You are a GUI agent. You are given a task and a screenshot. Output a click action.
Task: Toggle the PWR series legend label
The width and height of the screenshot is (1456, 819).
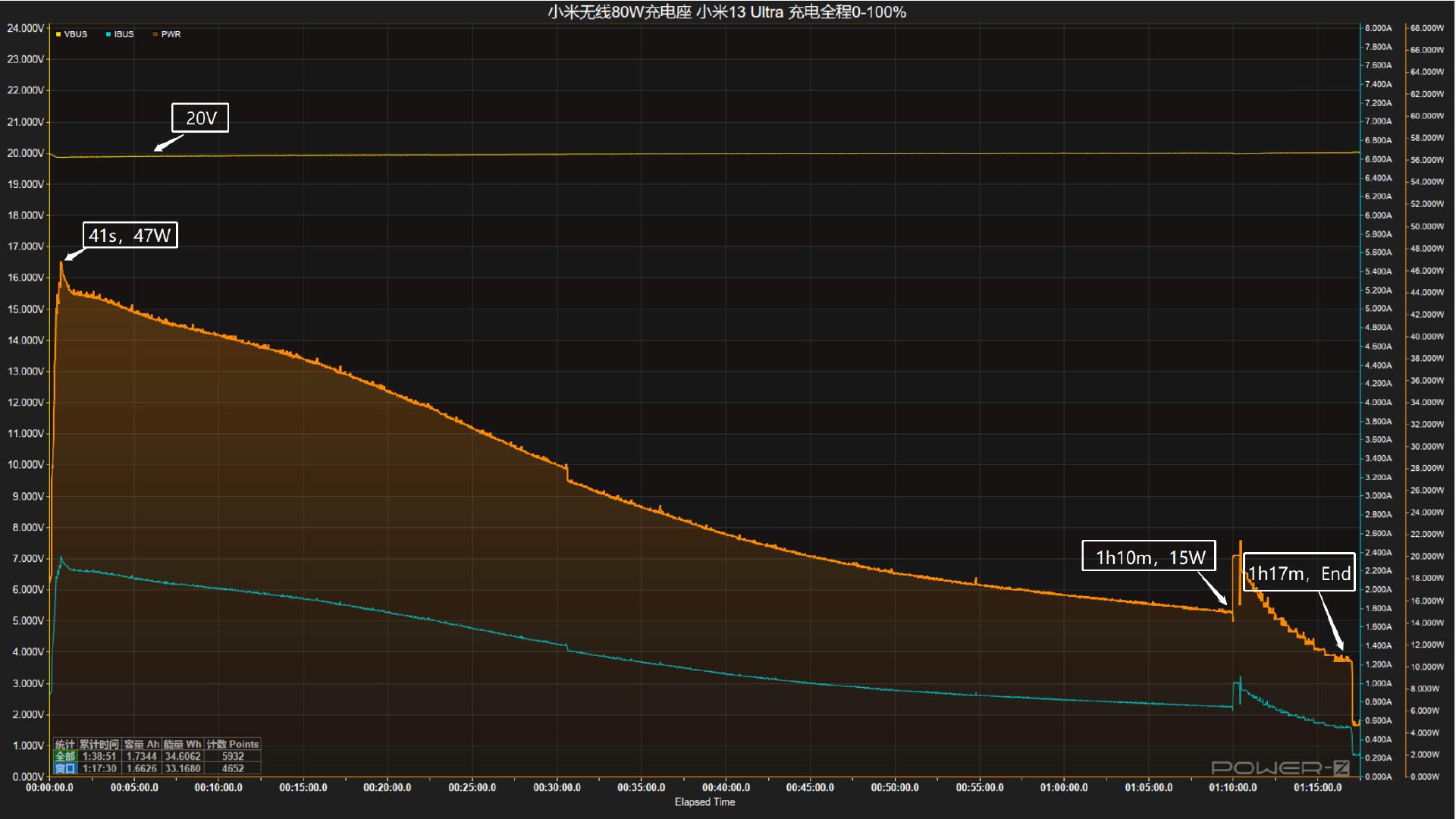click(x=171, y=34)
